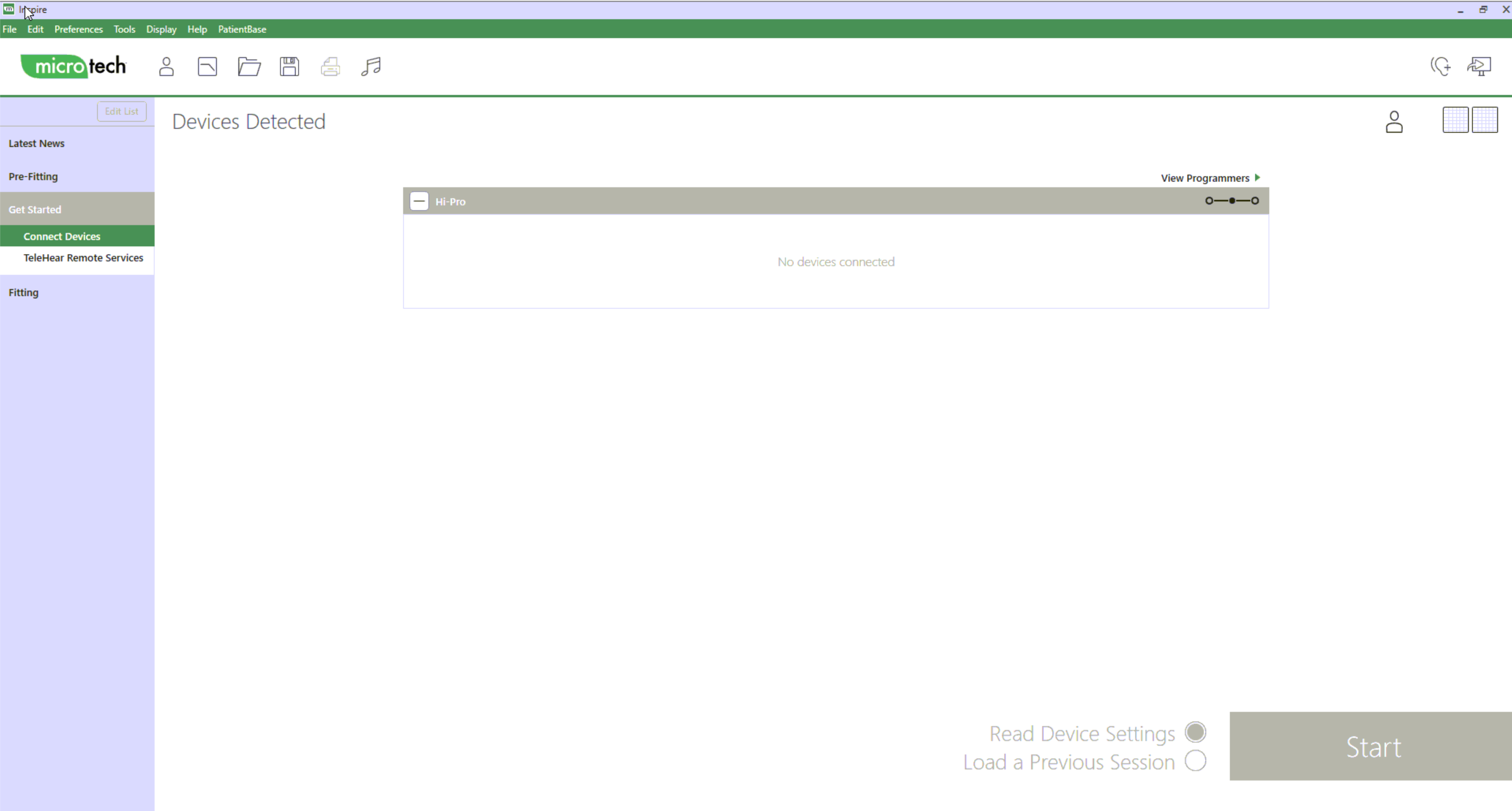Select Read Device Settings radio button
Viewport: 1512px width, 811px height.
(x=1195, y=732)
